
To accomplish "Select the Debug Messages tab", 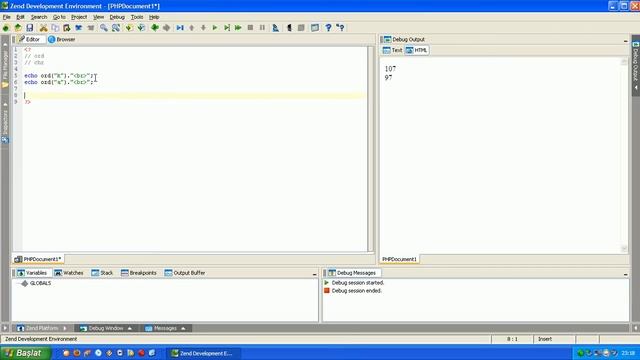I will coord(352,273).
